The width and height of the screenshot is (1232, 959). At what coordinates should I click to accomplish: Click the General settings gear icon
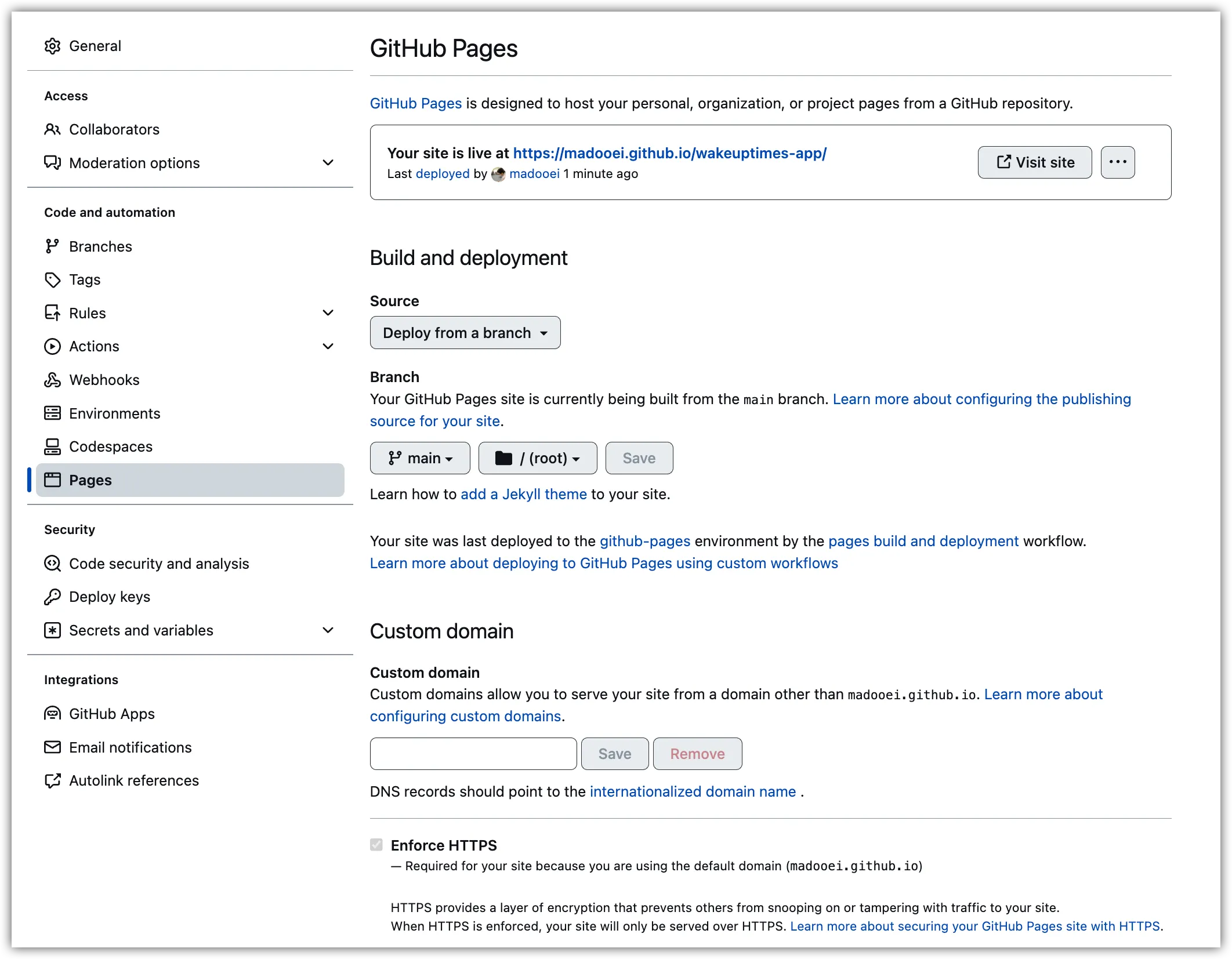(53, 46)
